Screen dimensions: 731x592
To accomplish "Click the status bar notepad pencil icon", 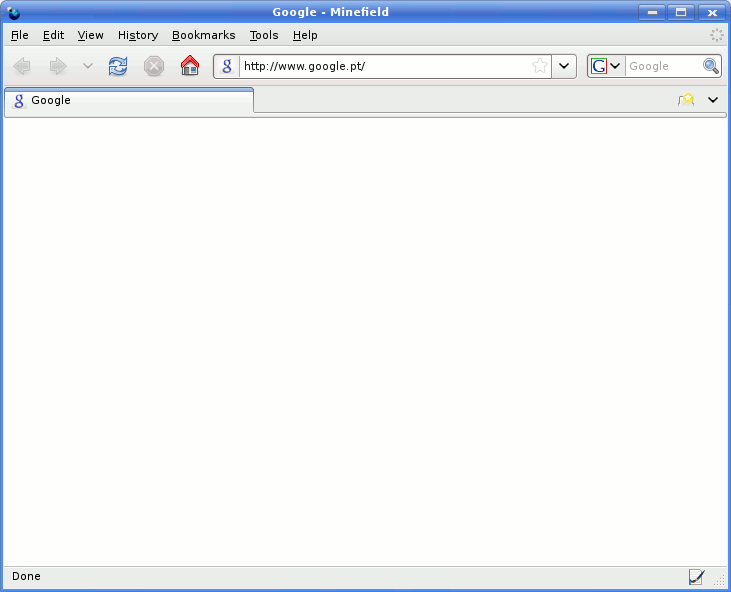I will 697,577.
